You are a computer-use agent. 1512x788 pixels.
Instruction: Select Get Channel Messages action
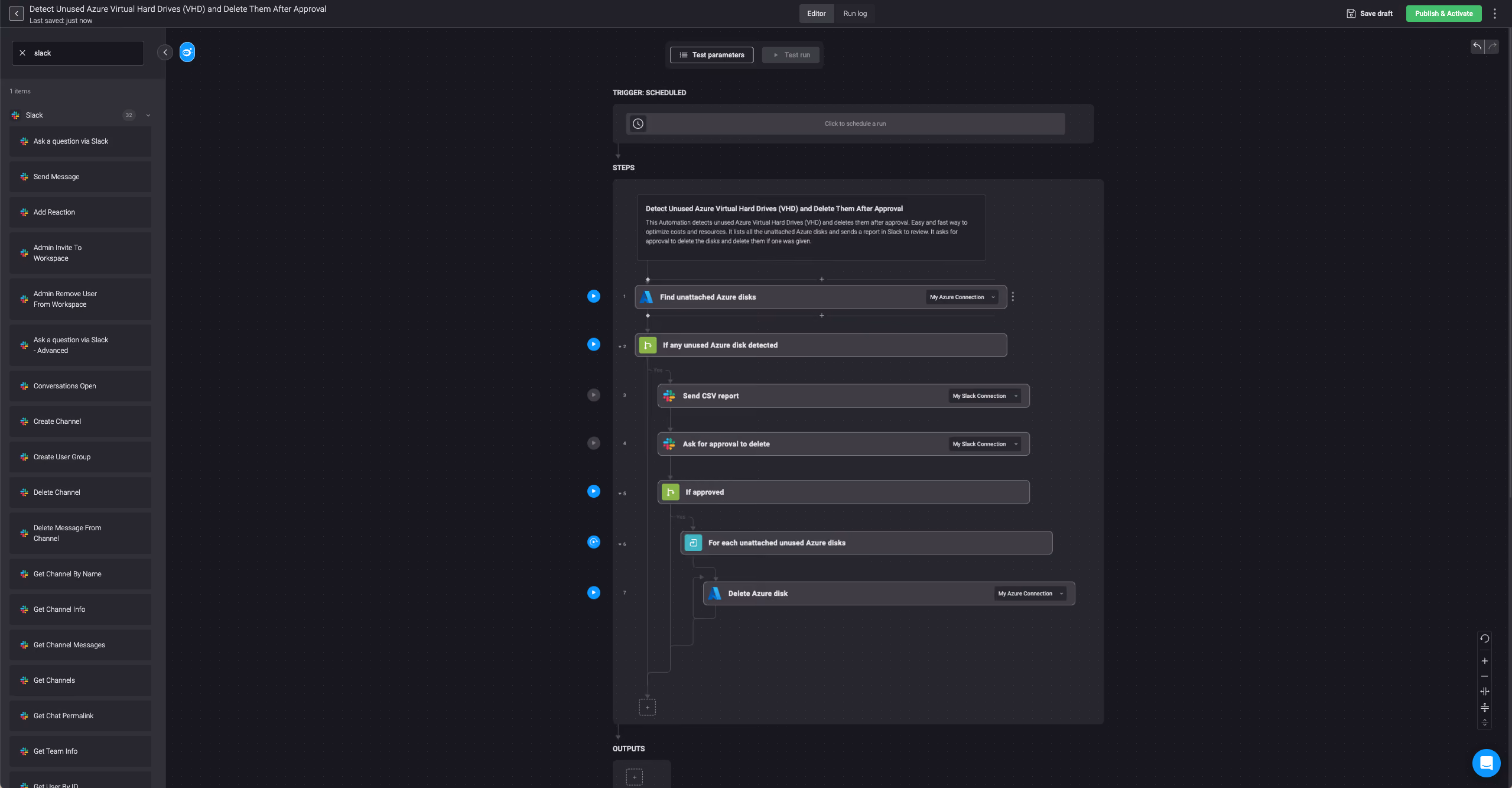tap(80, 645)
